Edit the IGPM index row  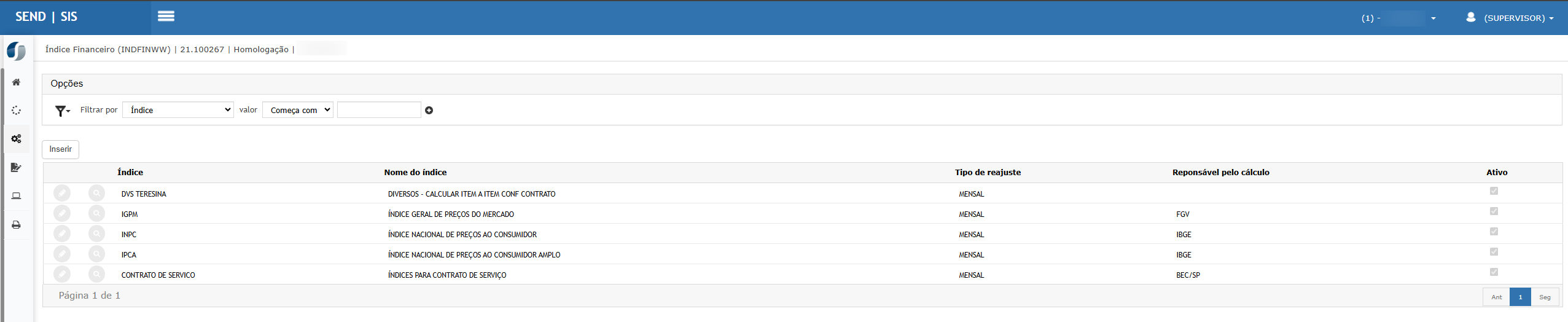[x=62, y=214]
